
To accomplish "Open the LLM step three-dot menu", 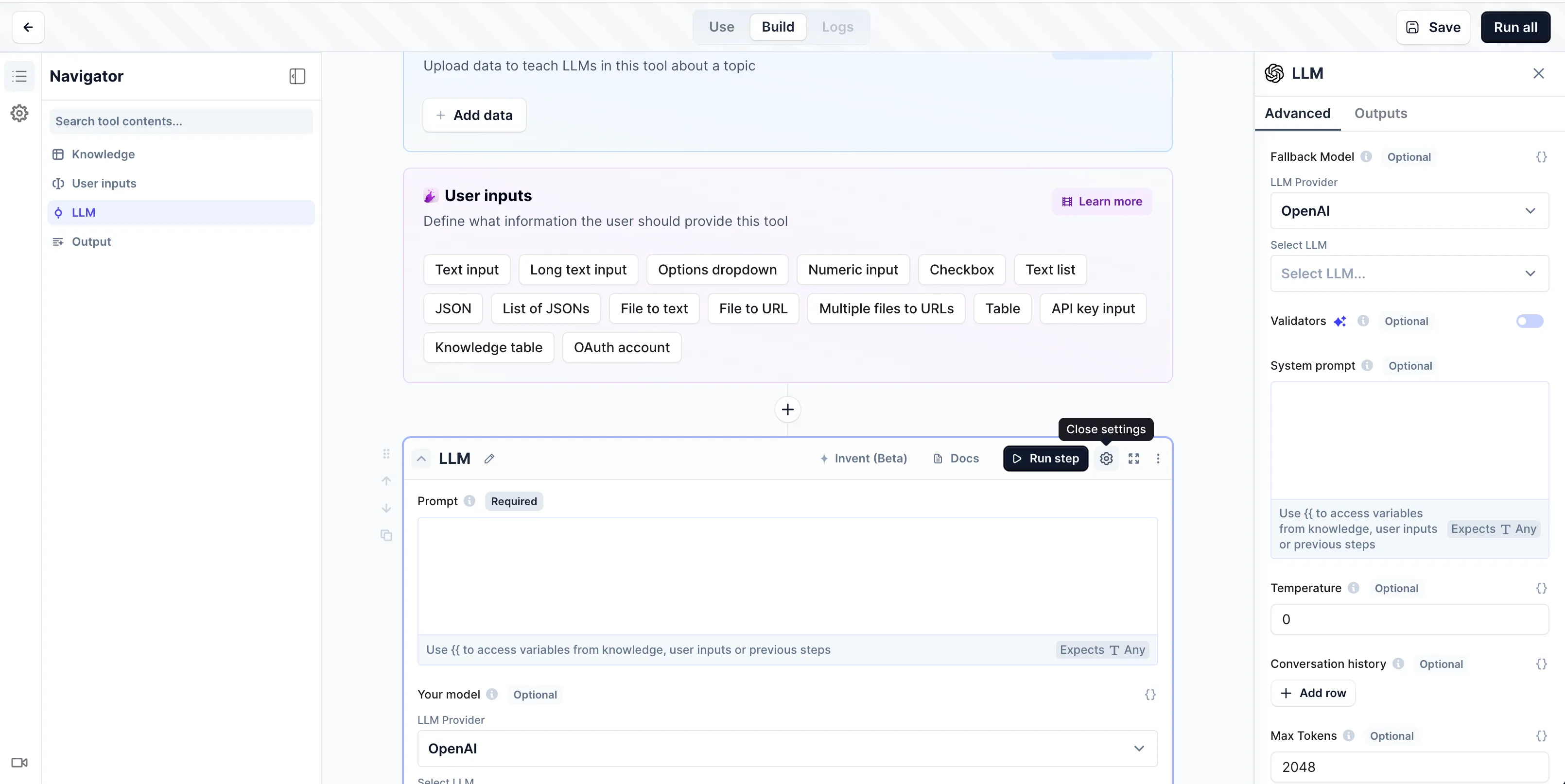I will [x=1158, y=459].
